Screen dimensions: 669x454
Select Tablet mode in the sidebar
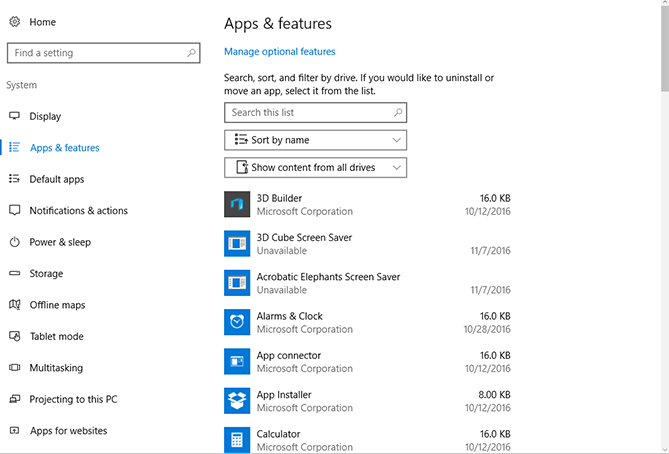click(x=56, y=336)
